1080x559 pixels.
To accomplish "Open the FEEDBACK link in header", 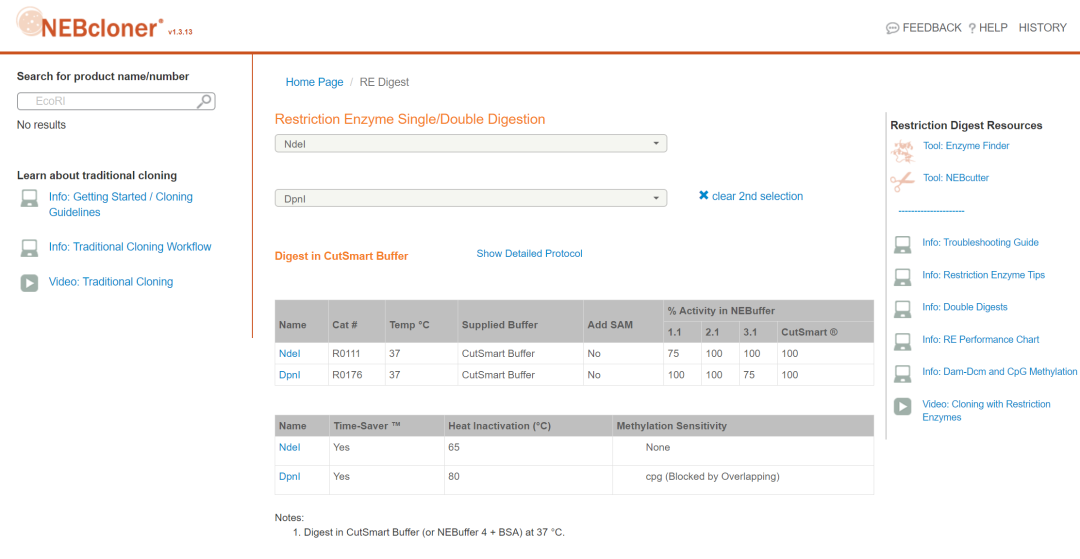I will point(931,28).
